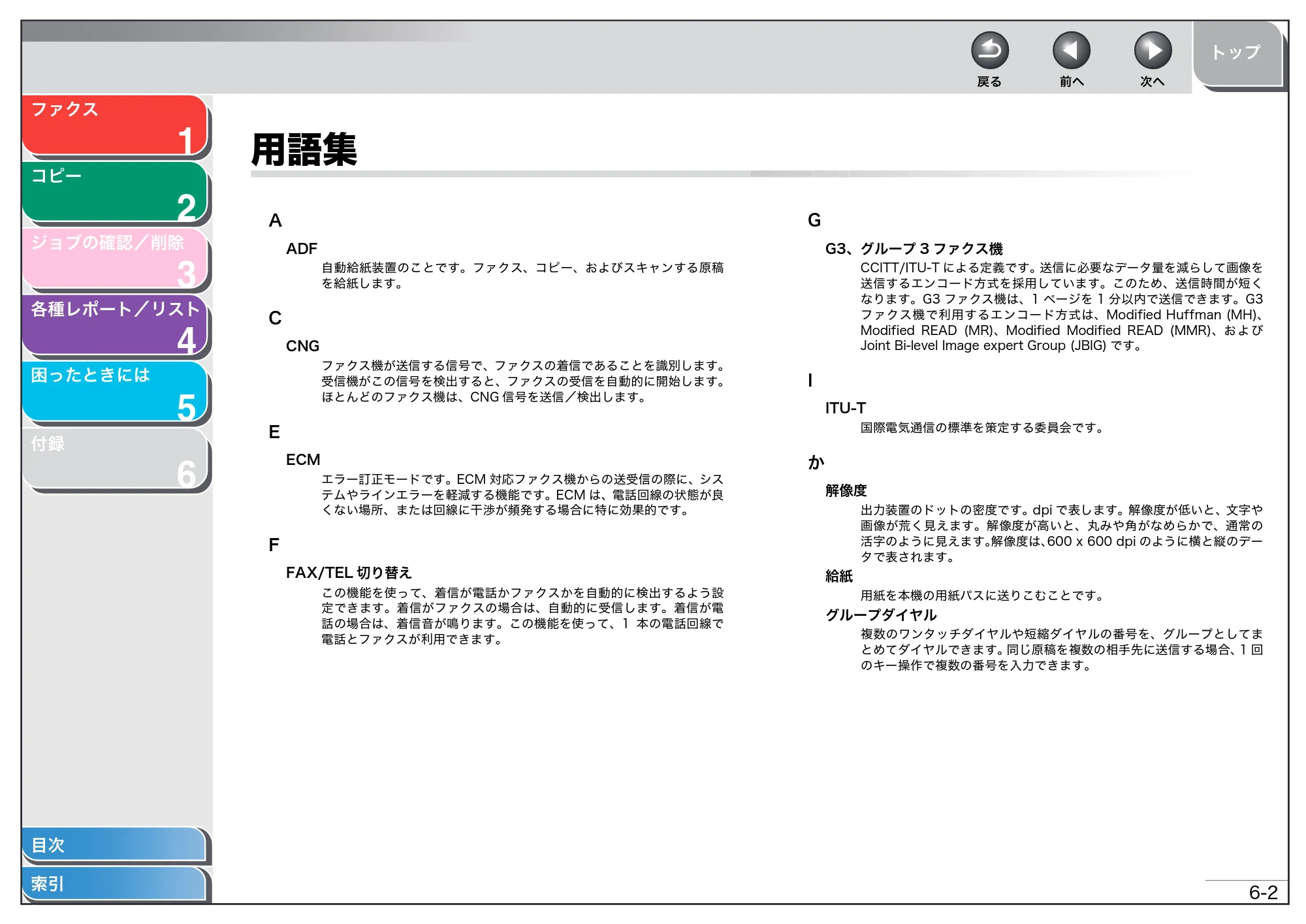Click the グループダイヤル glossary term
The width and height of the screenshot is (1306, 924).
pos(880,614)
